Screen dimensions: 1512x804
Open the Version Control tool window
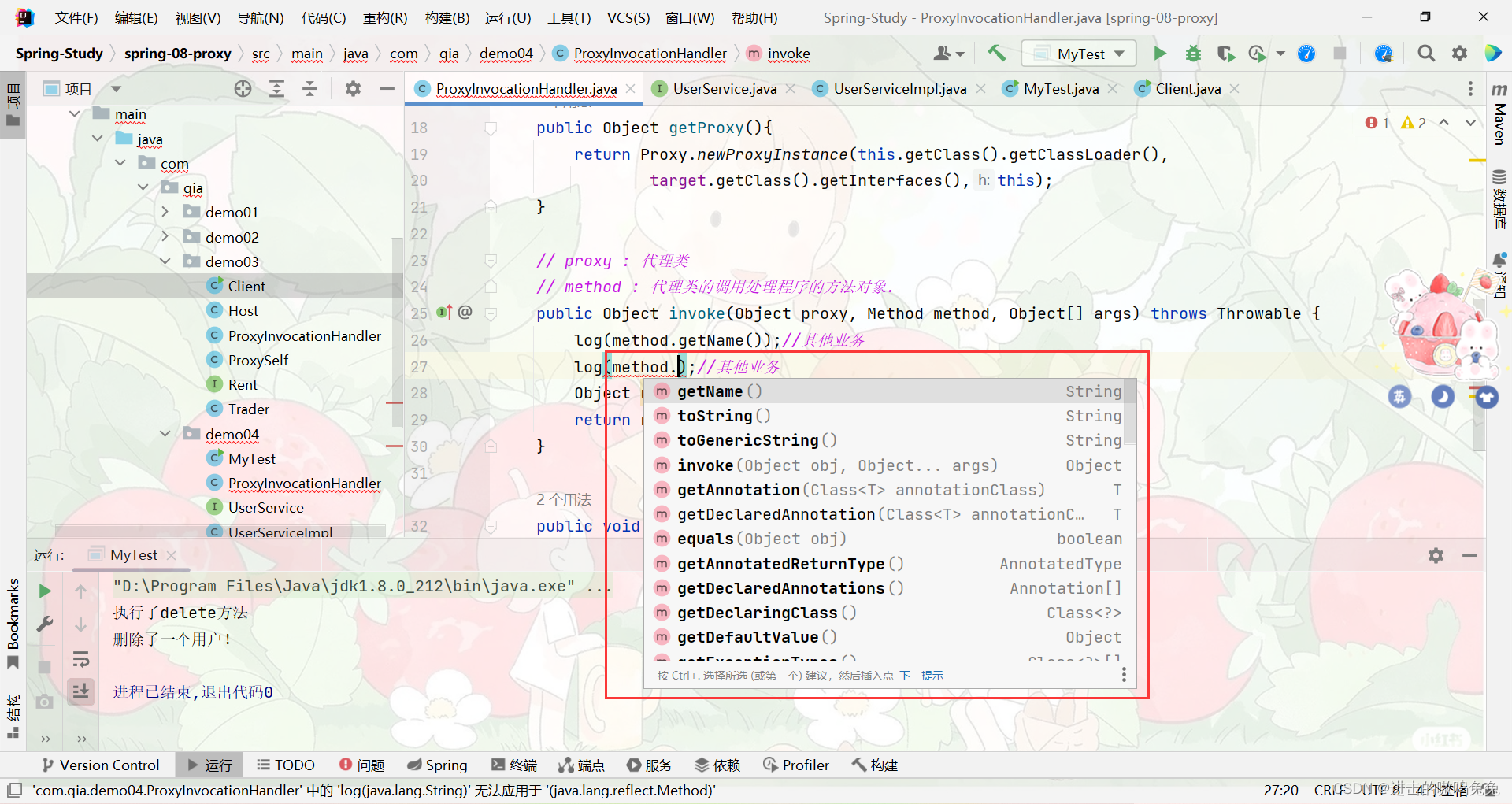100,765
